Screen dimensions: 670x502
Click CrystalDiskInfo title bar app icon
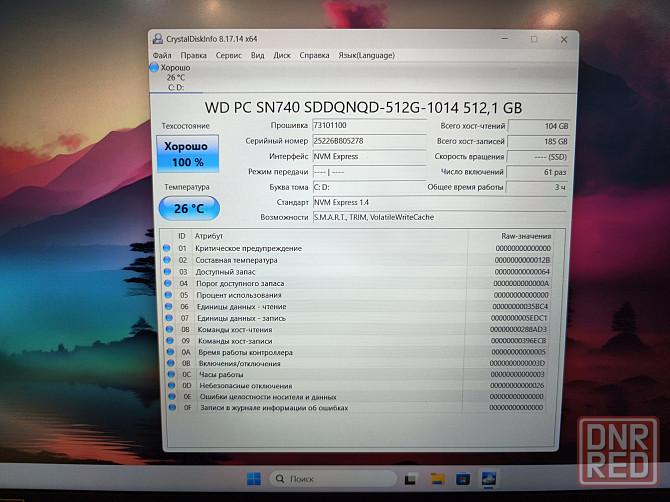[x=158, y=39]
